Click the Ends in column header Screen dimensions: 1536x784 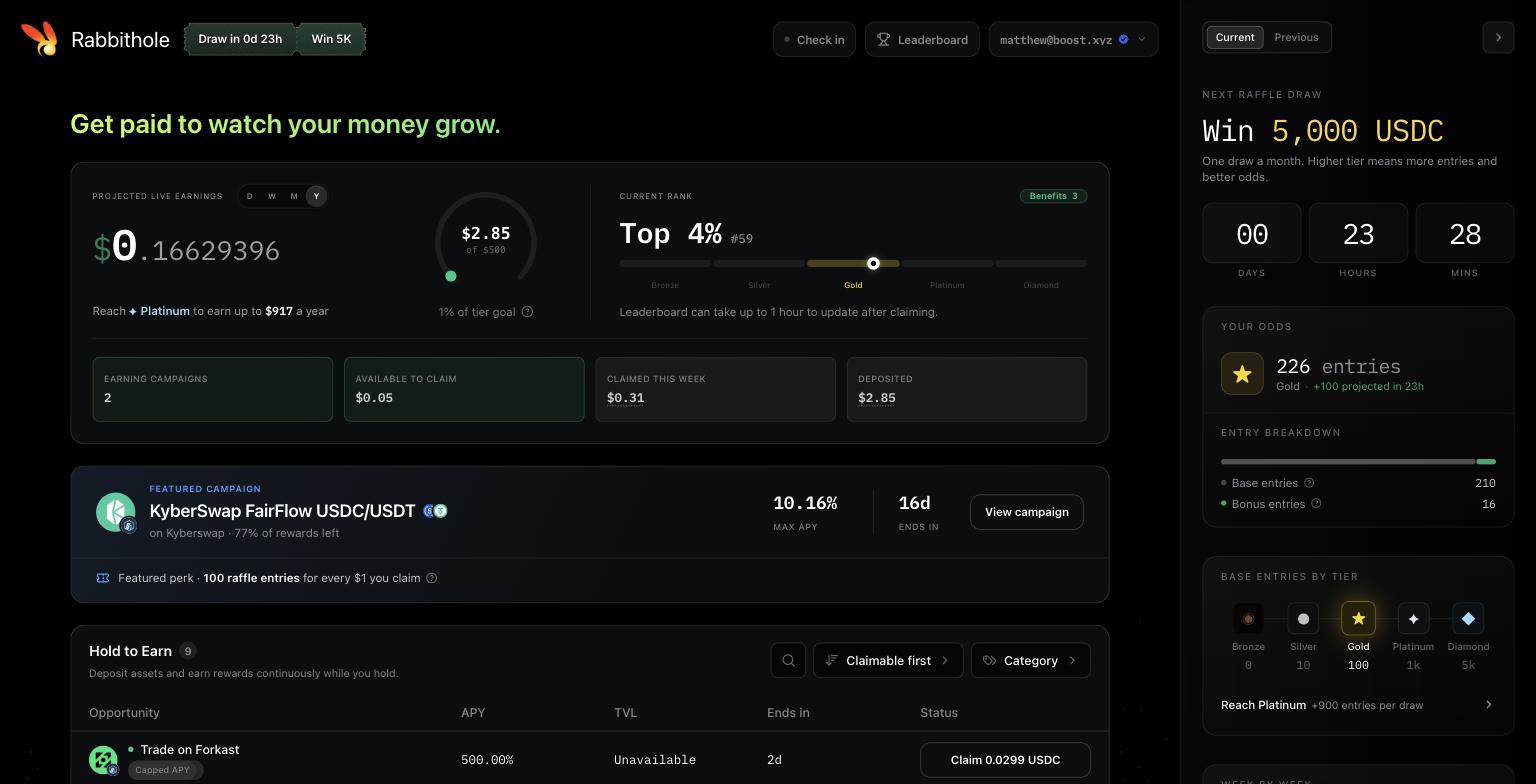click(x=788, y=713)
